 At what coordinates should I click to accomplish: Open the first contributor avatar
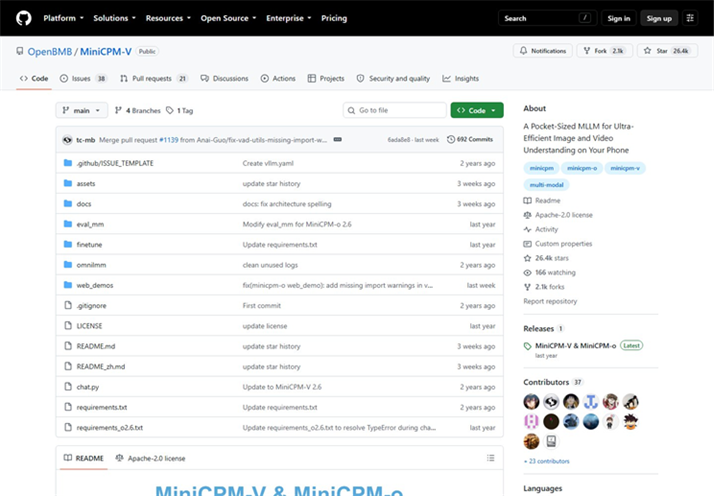point(531,402)
